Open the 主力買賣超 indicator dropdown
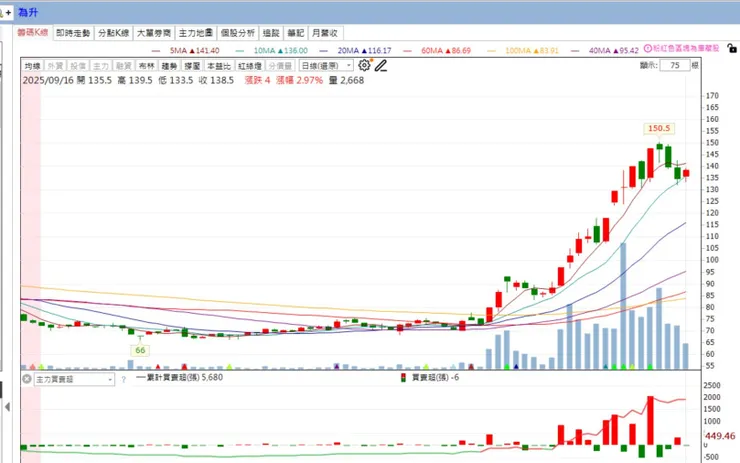The width and height of the screenshot is (740, 463). 74,379
